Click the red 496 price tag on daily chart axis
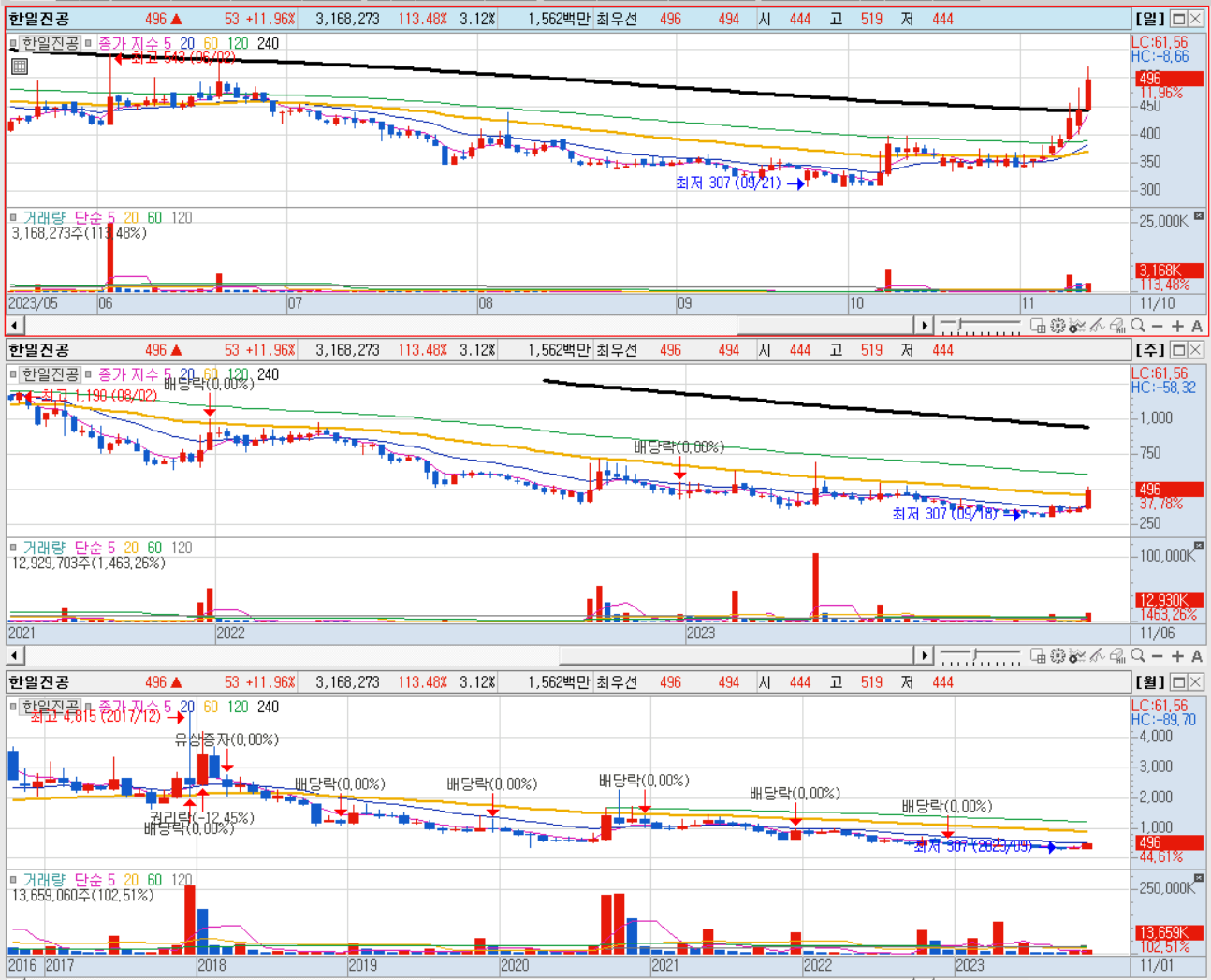This screenshot has width=1211, height=980. click(x=1168, y=79)
